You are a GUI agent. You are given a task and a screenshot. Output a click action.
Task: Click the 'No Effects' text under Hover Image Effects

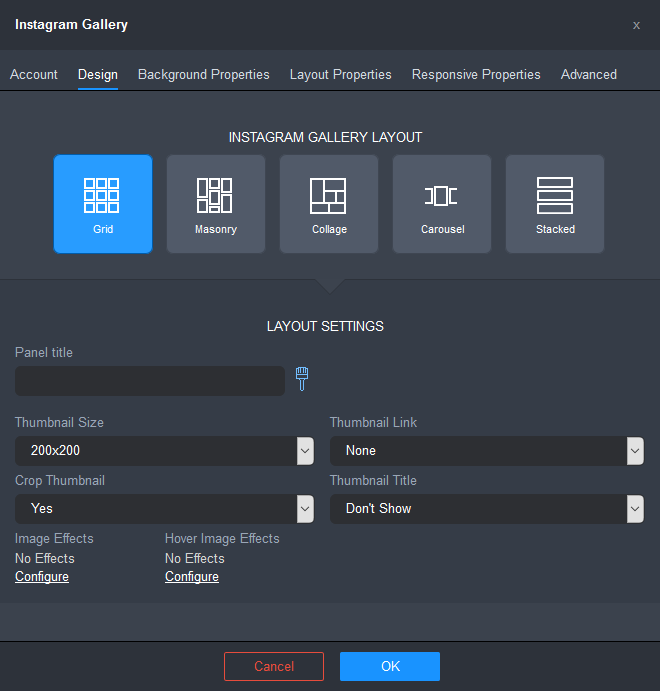[195, 558]
